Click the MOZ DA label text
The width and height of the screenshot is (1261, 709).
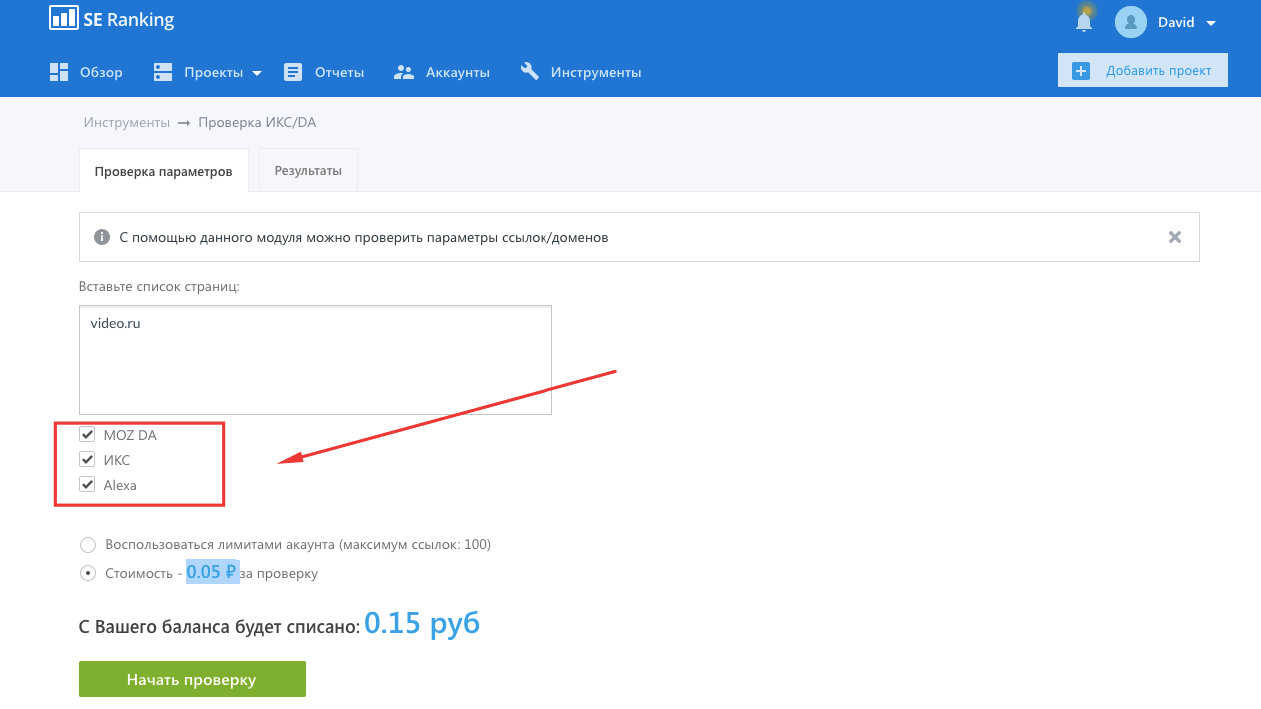point(130,435)
